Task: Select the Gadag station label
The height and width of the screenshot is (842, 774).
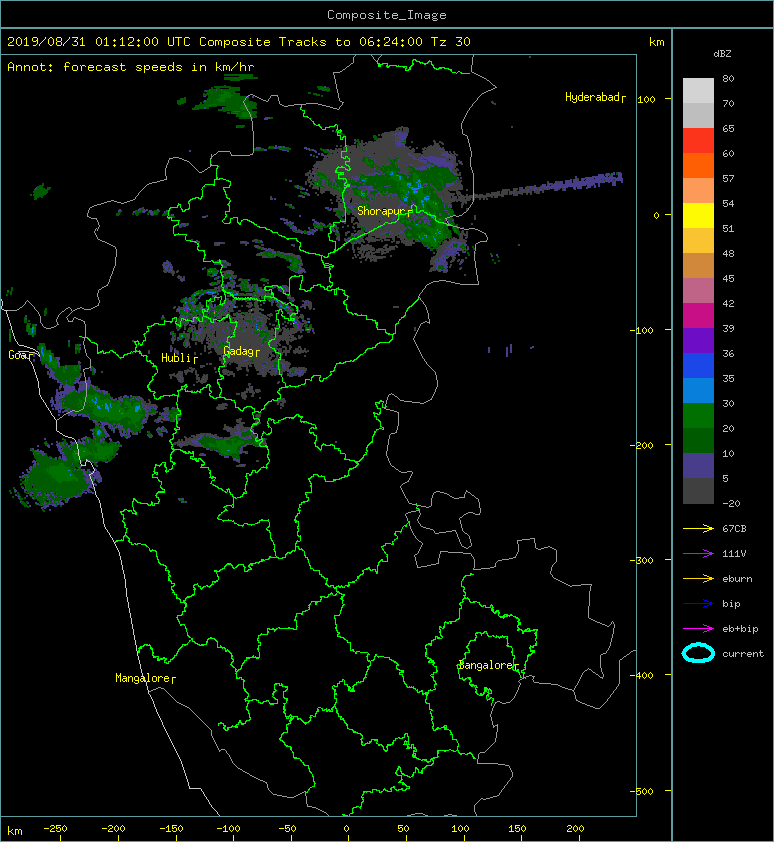Action: click(241, 351)
